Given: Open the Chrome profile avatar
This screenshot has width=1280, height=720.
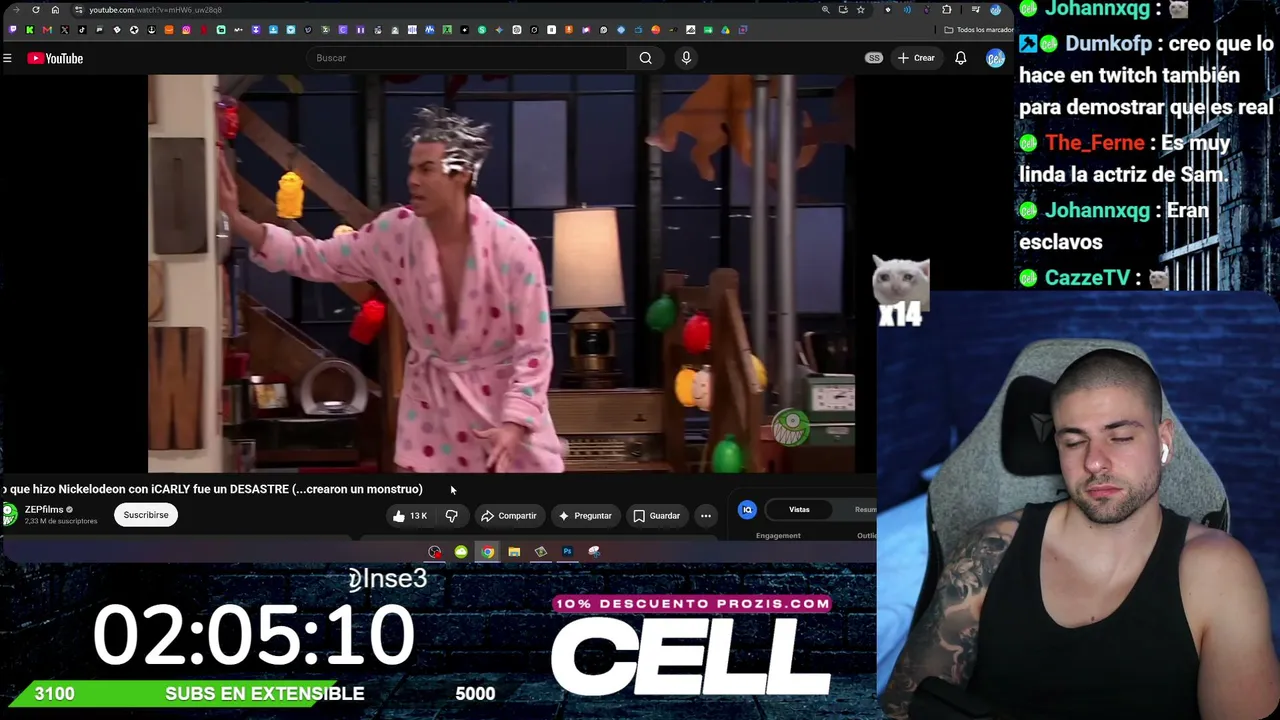Looking at the screenshot, I should pyautogui.click(x=996, y=10).
